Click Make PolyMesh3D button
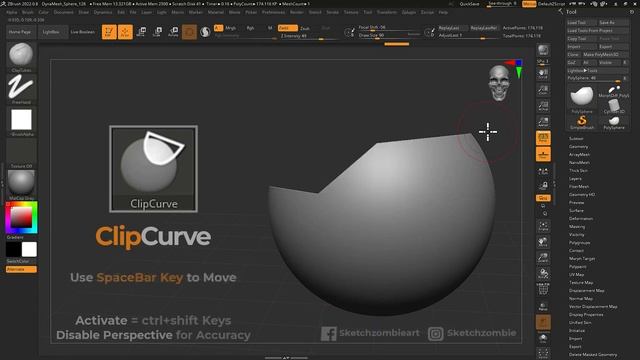The width and height of the screenshot is (640, 360). click(x=605, y=54)
